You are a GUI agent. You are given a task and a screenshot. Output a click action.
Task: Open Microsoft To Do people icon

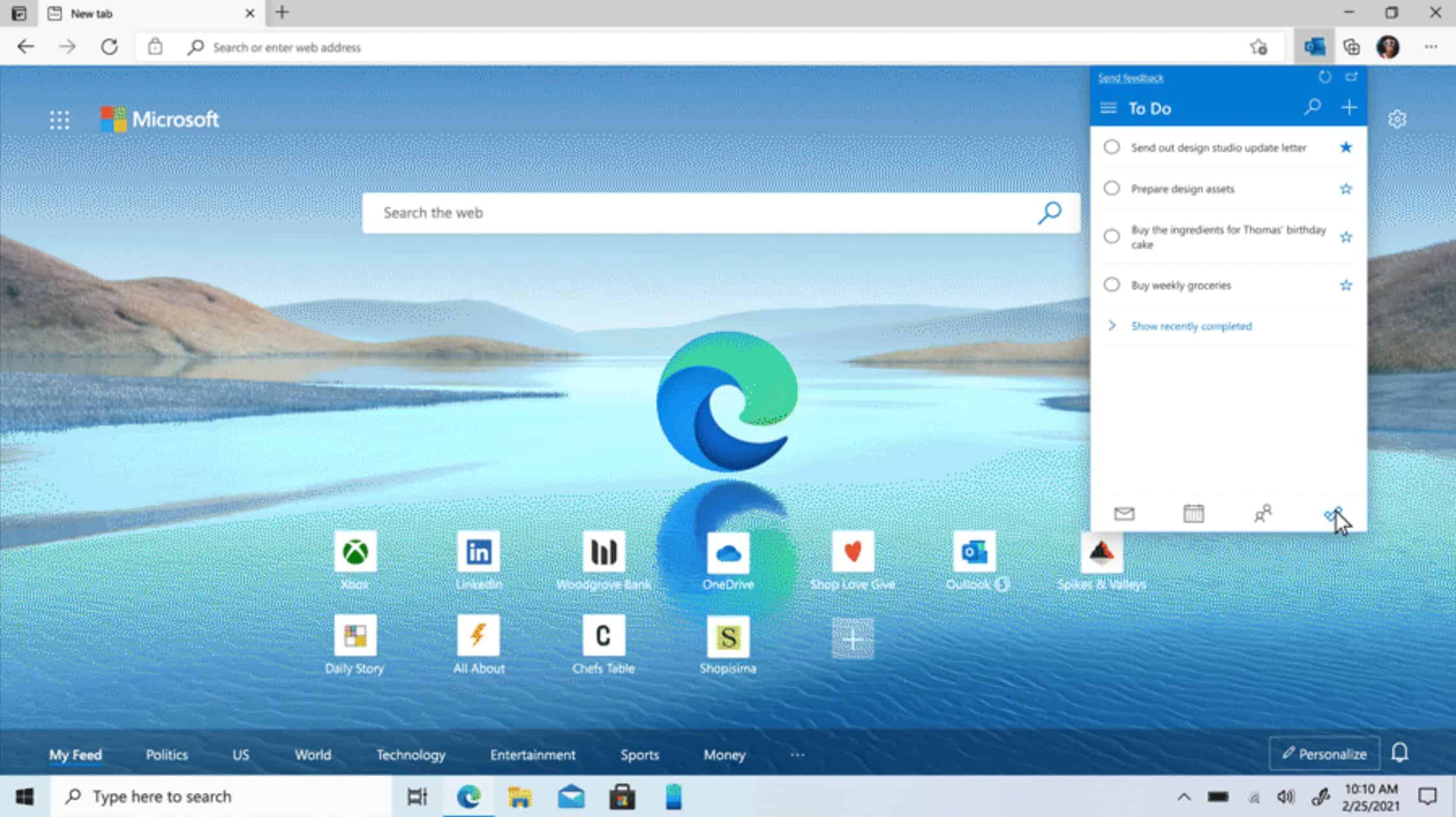1263,513
